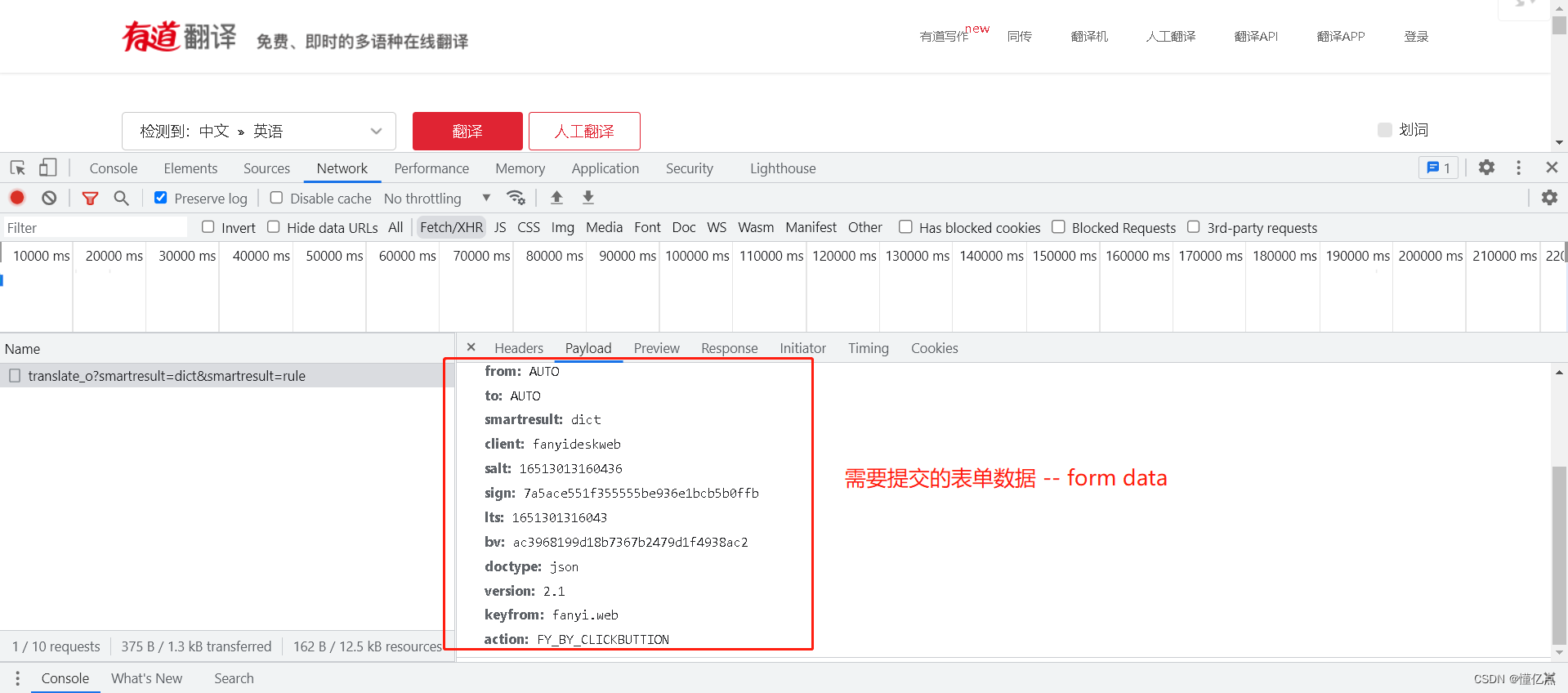Open the Memory tab
Viewport: 1568px width, 693px height.
coord(520,168)
